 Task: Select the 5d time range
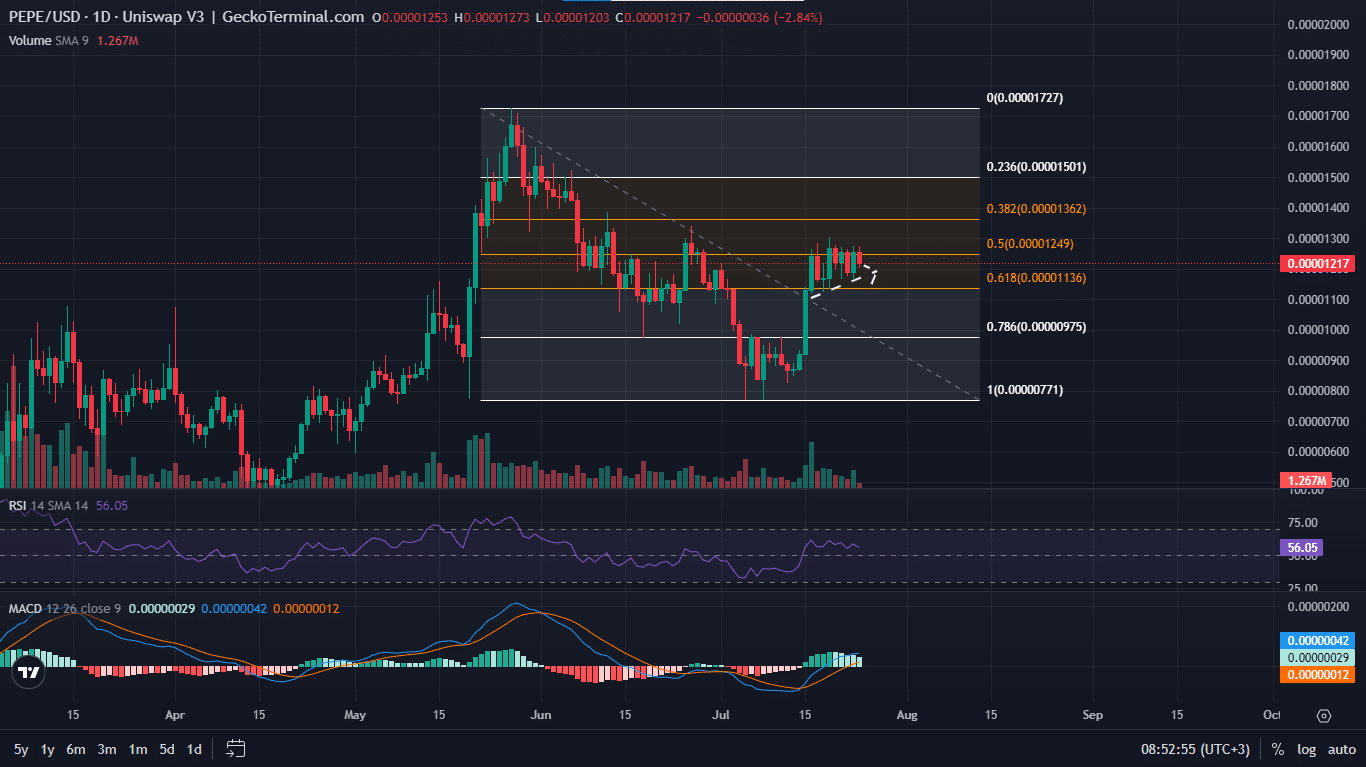pyautogui.click(x=167, y=749)
